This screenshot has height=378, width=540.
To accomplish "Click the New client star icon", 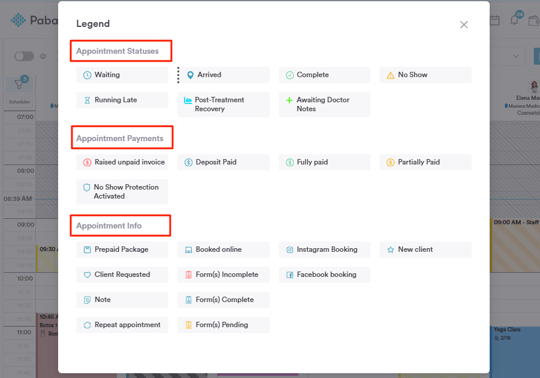I will click(x=390, y=250).
